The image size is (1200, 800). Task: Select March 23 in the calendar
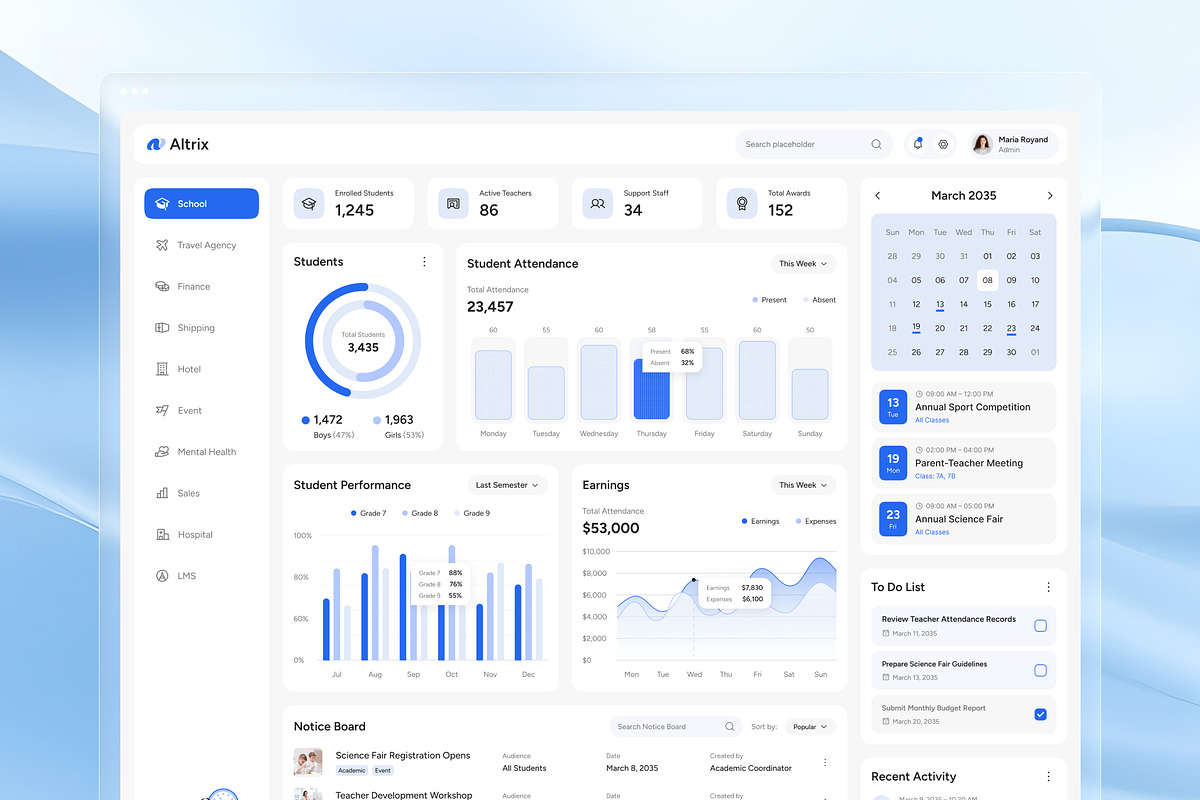tap(1011, 328)
